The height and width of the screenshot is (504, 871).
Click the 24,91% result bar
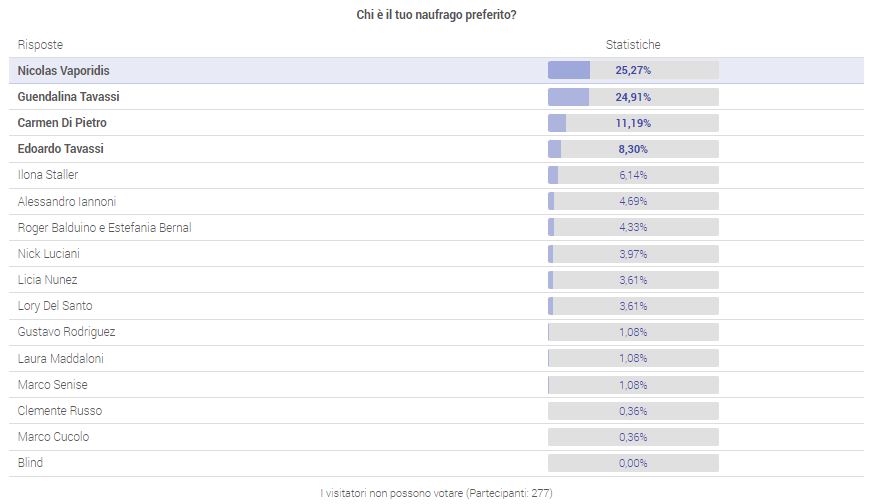click(x=633, y=97)
